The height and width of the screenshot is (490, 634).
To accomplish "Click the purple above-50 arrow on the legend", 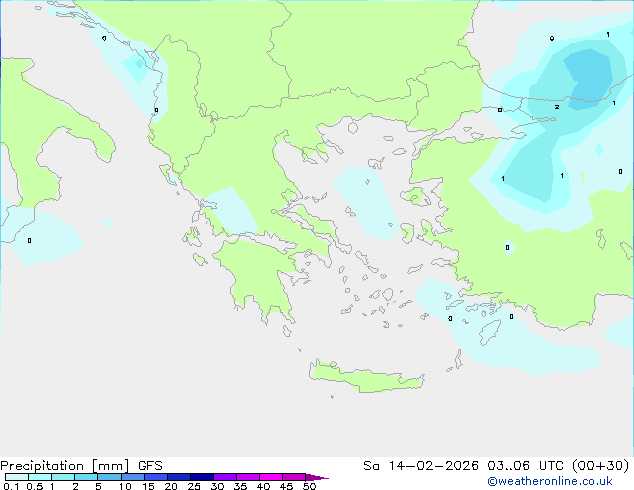I will (317, 477).
